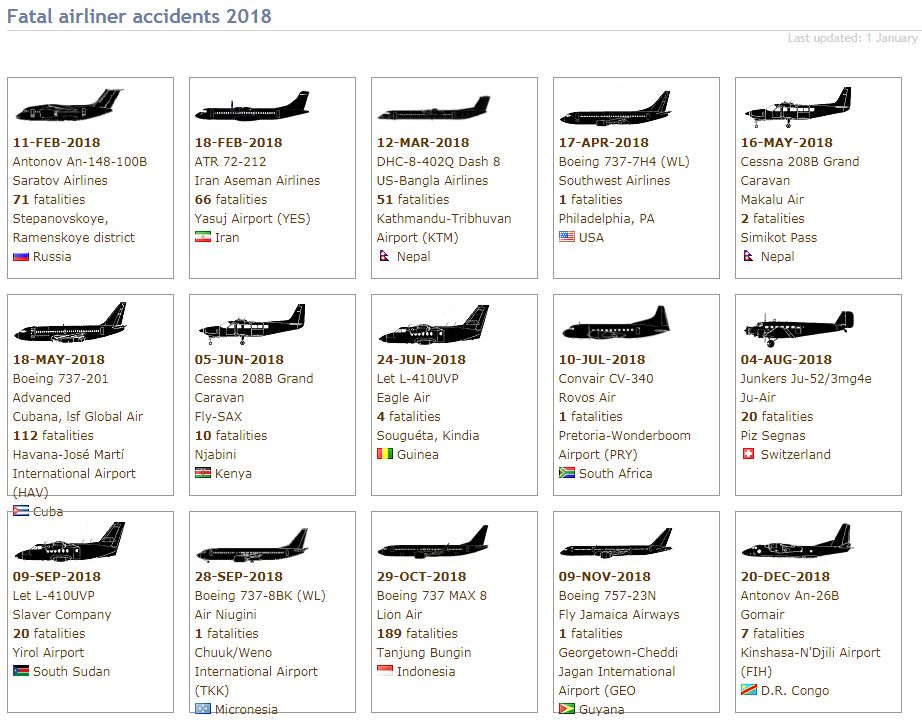Viewport: 922px width, 728px height.
Task: Click the Junkers Ju-52 silhouette
Action: point(798,328)
